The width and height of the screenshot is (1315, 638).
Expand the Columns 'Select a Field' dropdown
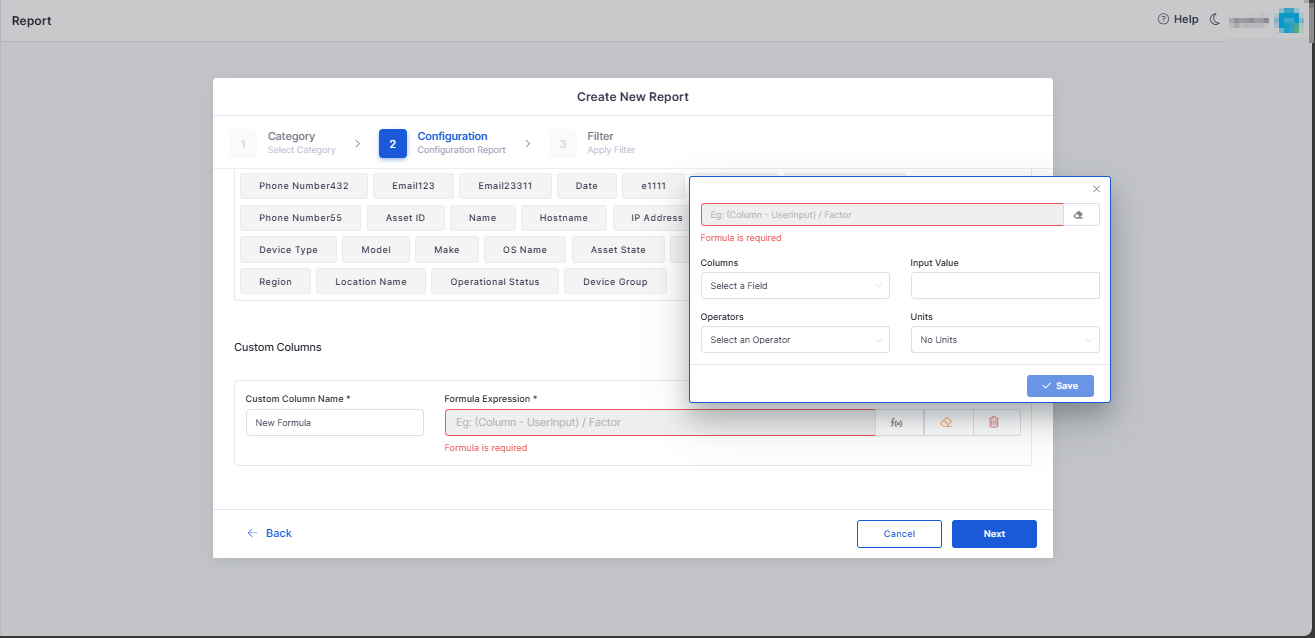(x=795, y=286)
